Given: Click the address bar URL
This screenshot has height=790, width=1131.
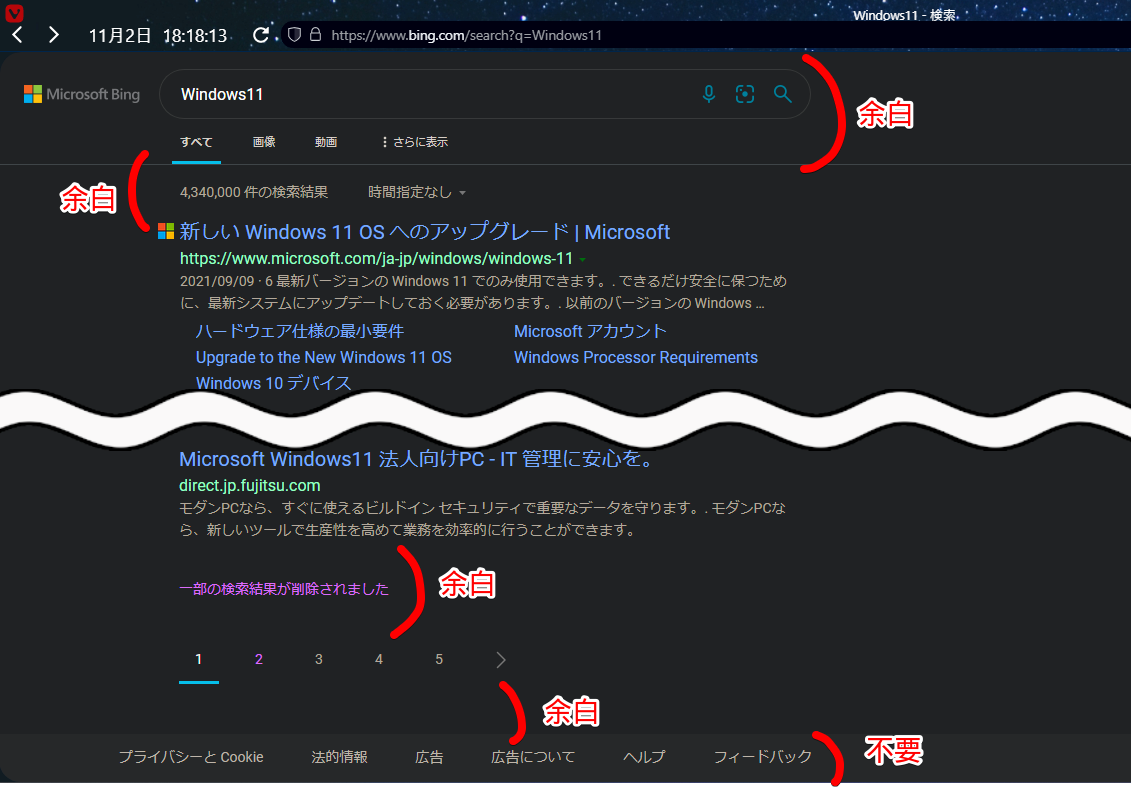Looking at the screenshot, I should (466, 35).
